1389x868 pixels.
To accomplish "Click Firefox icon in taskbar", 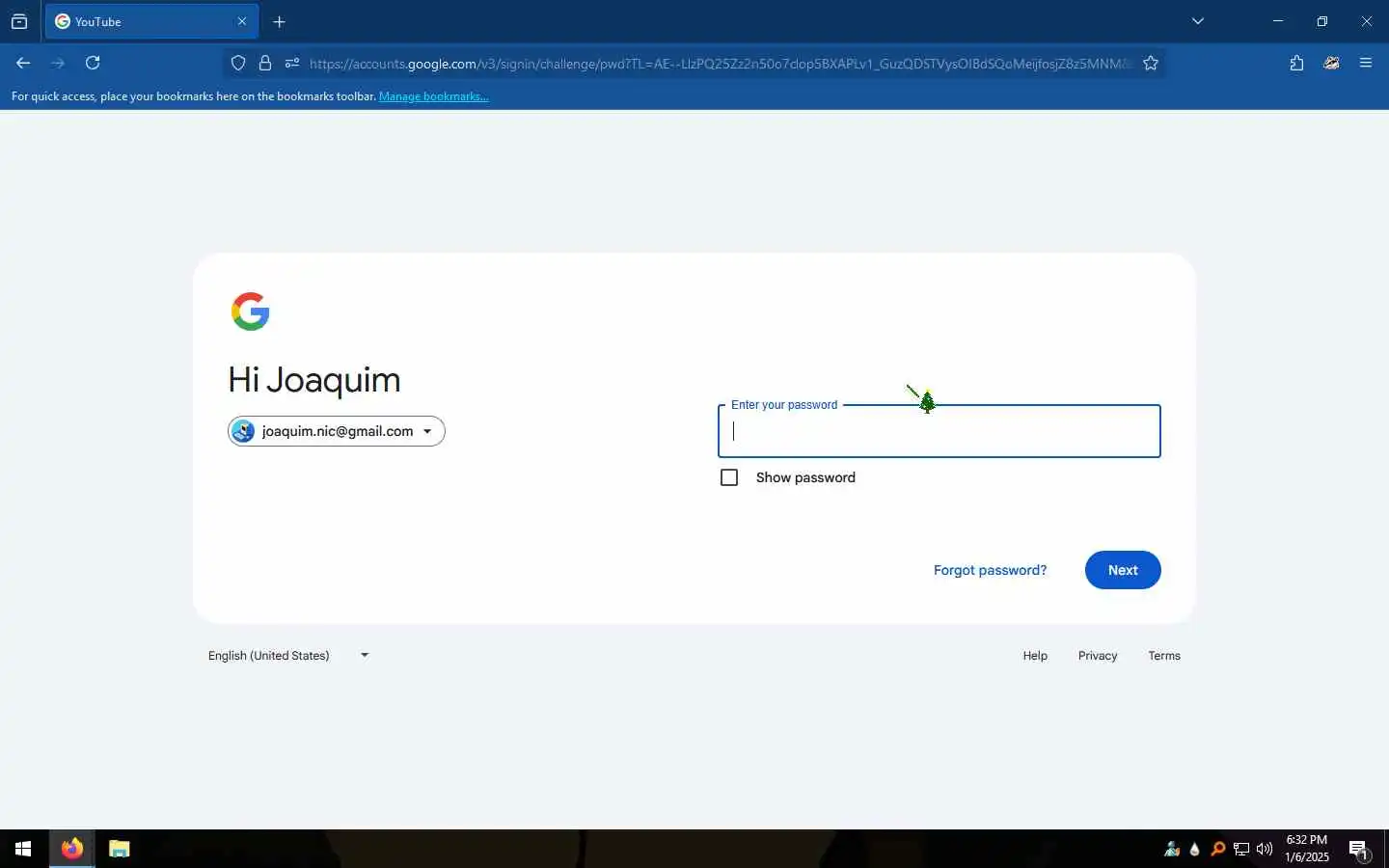I will [x=72, y=849].
